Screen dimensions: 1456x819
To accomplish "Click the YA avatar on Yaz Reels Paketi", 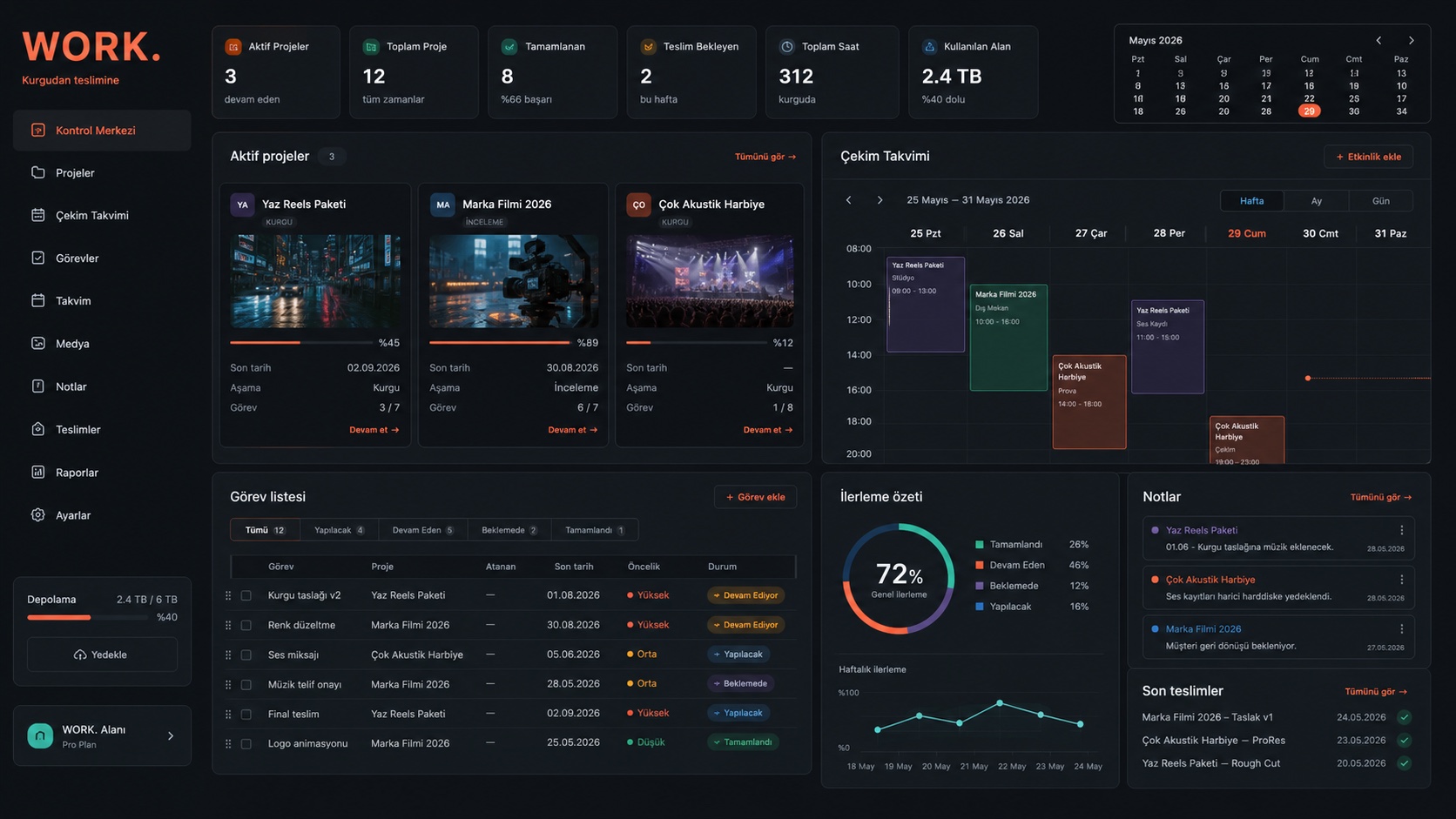I will 242,205.
